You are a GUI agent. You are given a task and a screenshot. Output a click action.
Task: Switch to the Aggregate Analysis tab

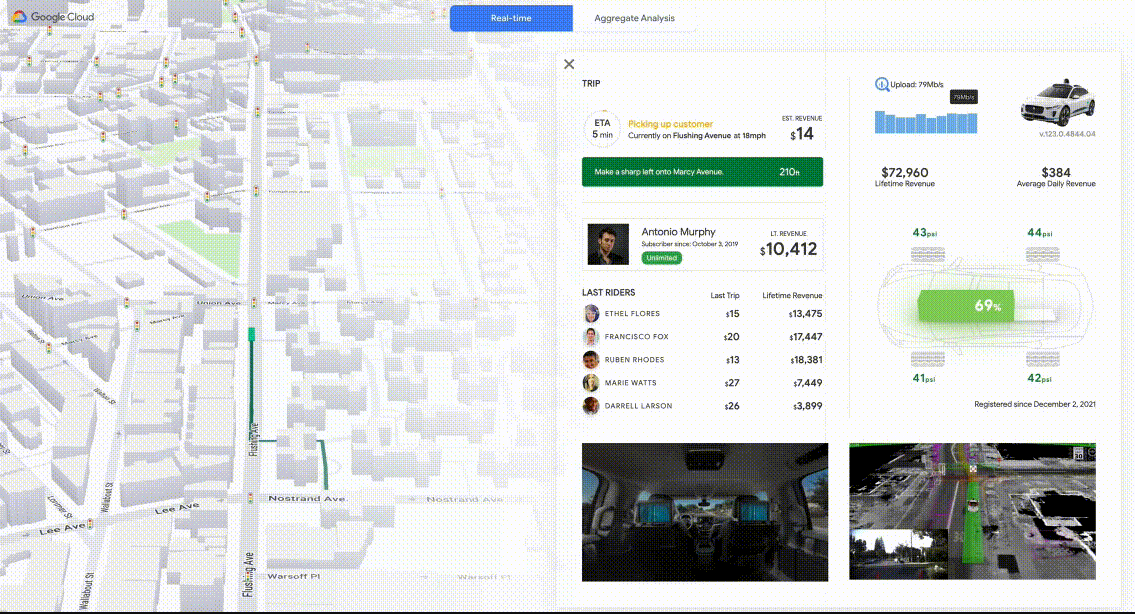[636, 18]
